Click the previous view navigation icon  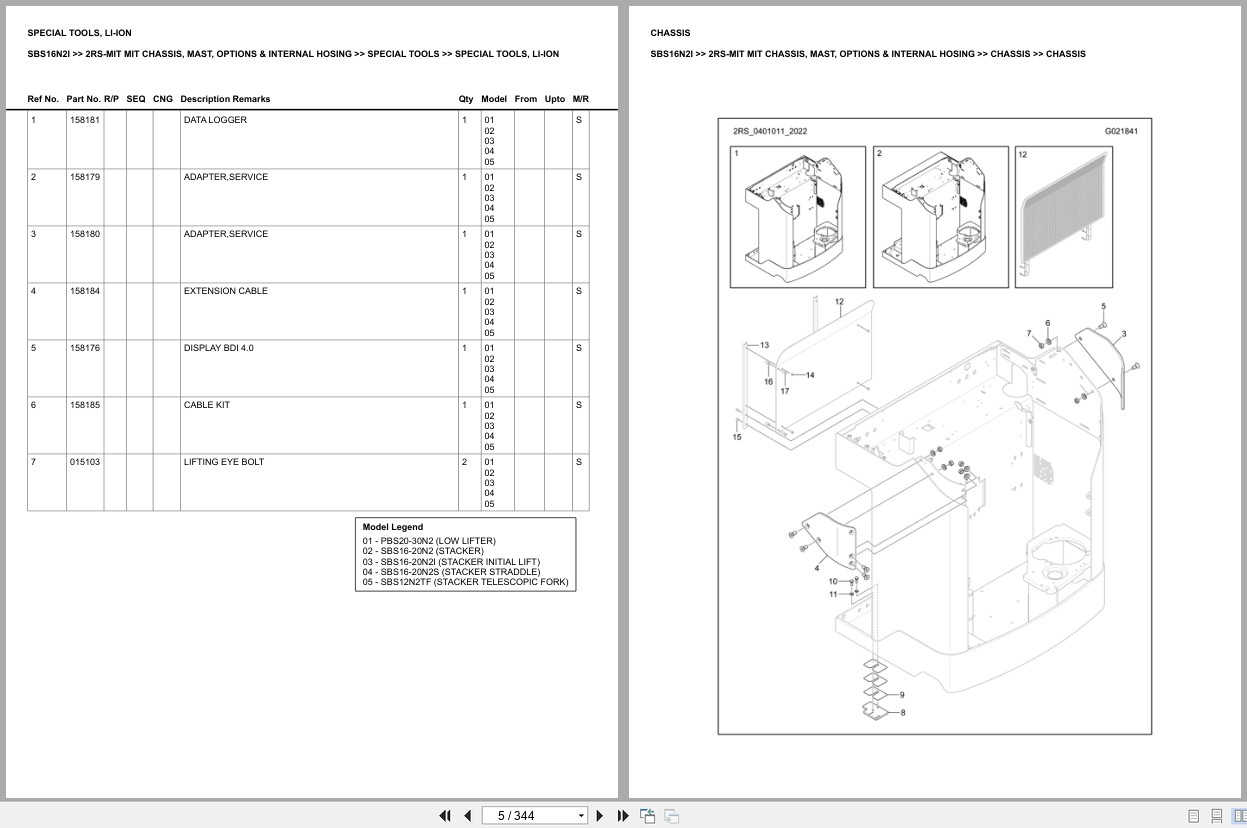(x=648, y=816)
